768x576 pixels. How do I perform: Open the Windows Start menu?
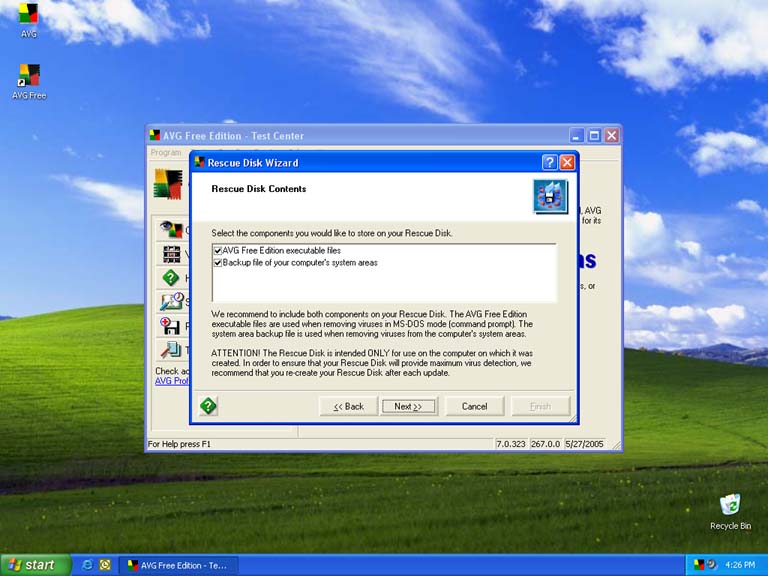[x=35, y=565]
